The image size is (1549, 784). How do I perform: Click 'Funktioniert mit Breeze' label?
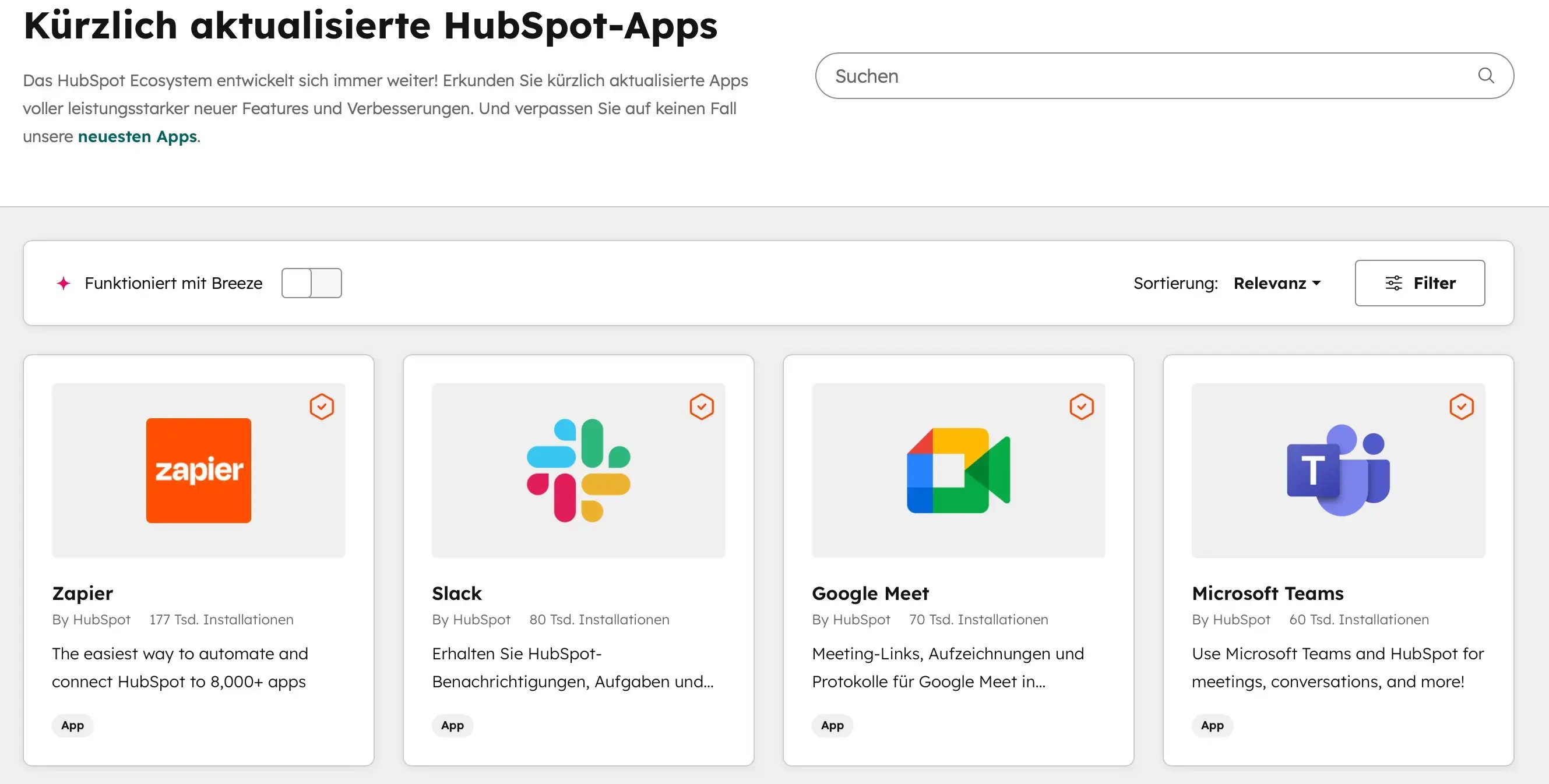click(174, 283)
